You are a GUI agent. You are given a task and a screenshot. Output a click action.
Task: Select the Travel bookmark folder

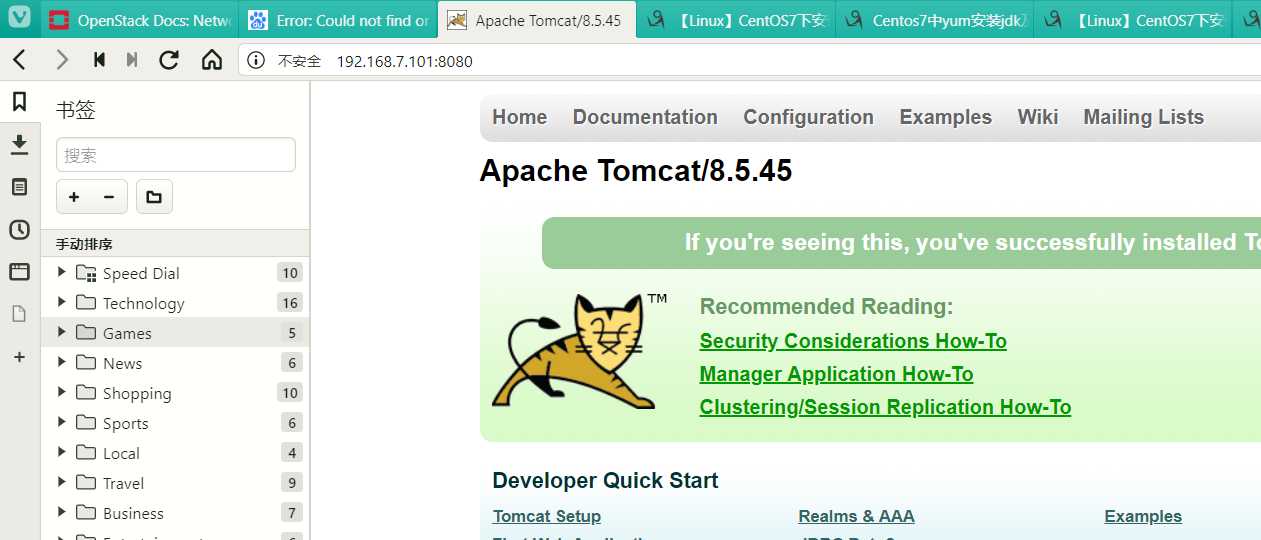(175, 483)
